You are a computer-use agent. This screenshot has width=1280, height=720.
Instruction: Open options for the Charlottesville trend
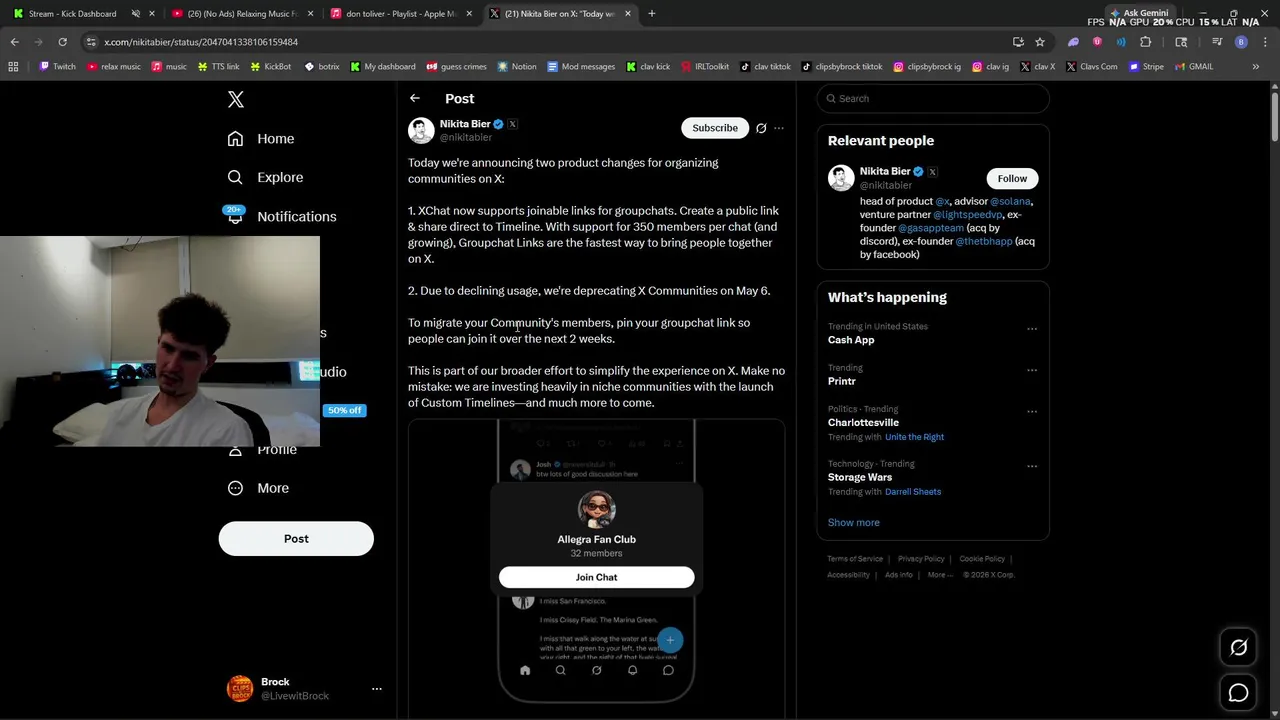coord(1032,411)
